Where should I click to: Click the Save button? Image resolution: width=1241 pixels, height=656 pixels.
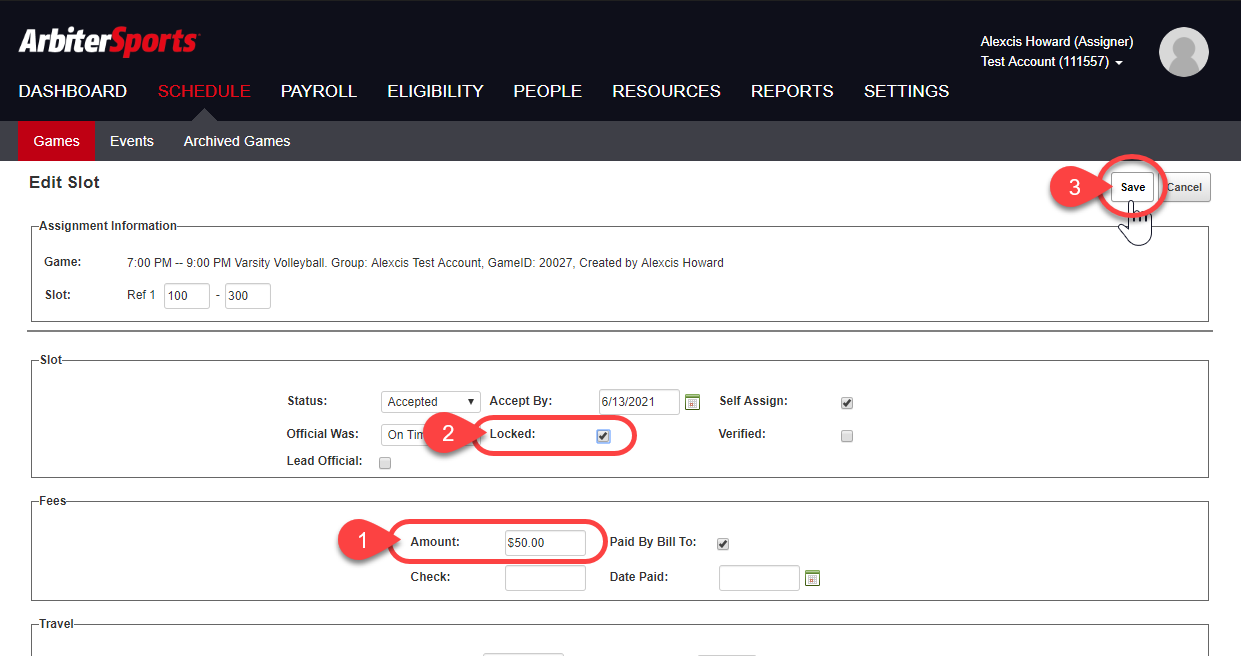[1132, 187]
